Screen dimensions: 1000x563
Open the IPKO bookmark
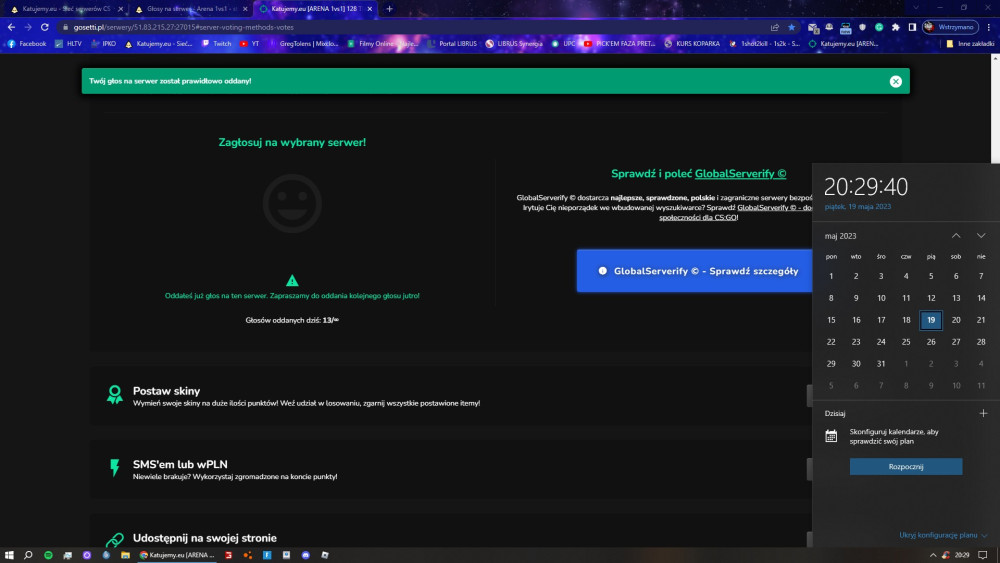coord(103,44)
